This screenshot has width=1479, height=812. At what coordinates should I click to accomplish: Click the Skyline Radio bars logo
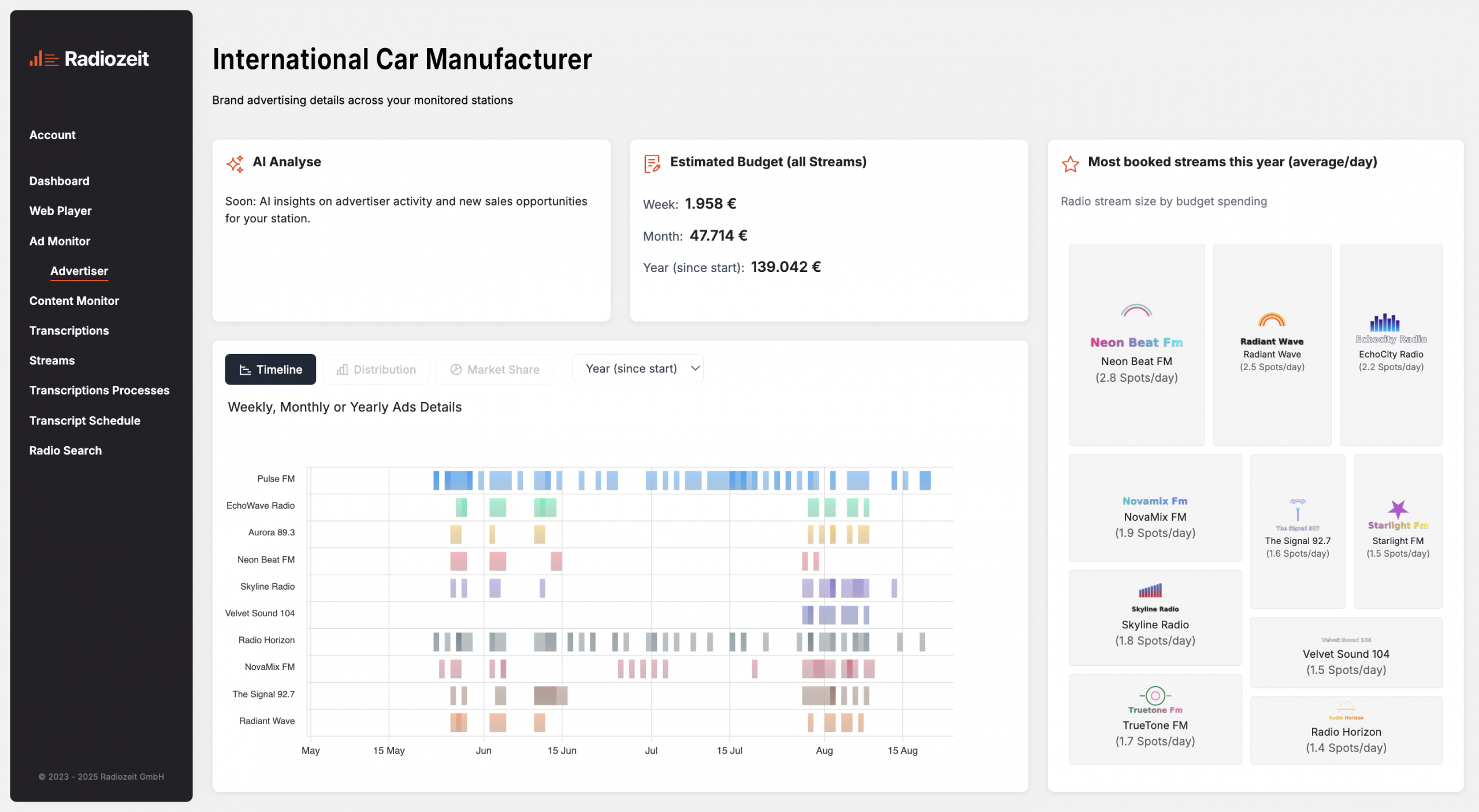[1150, 590]
